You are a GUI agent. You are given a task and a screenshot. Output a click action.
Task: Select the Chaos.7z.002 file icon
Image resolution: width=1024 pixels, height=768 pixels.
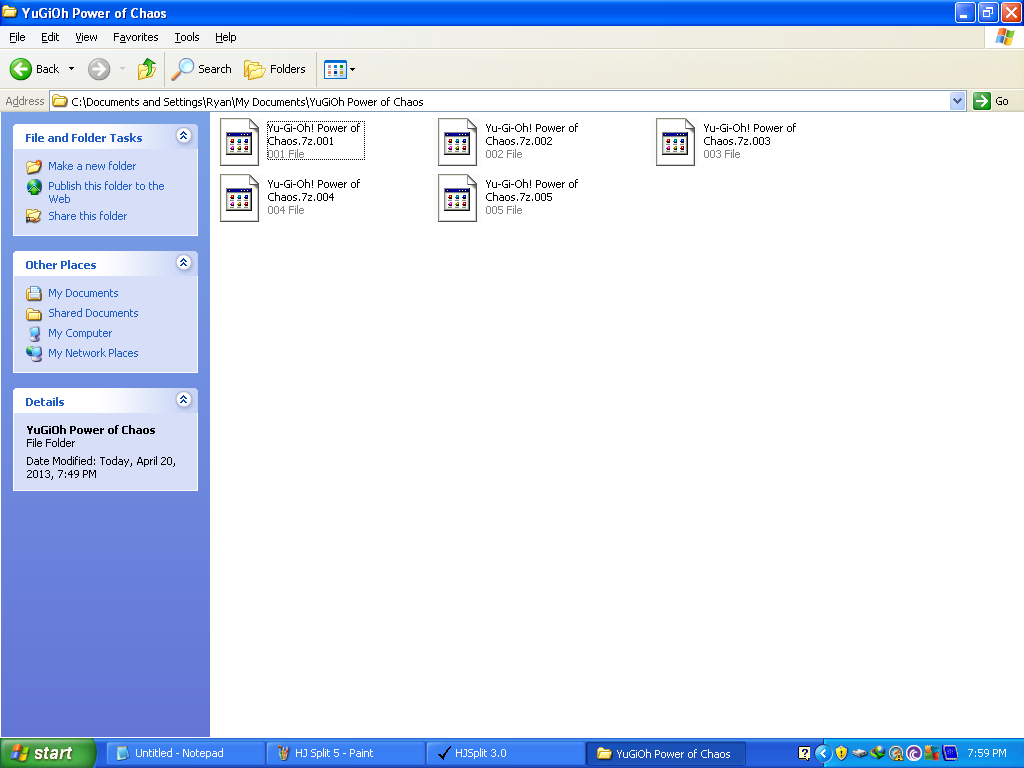point(457,142)
